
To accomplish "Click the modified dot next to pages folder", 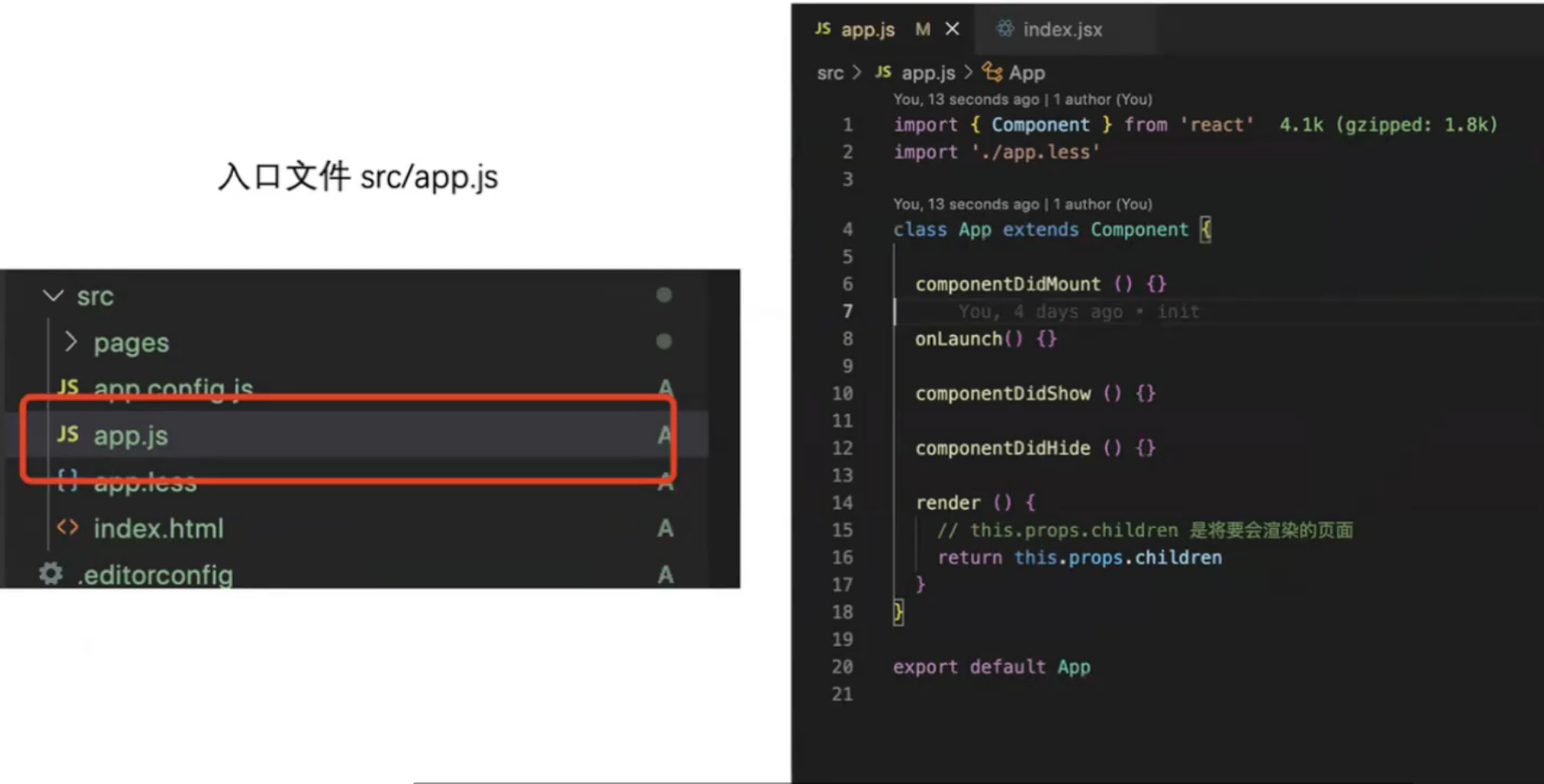I will pos(664,341).
